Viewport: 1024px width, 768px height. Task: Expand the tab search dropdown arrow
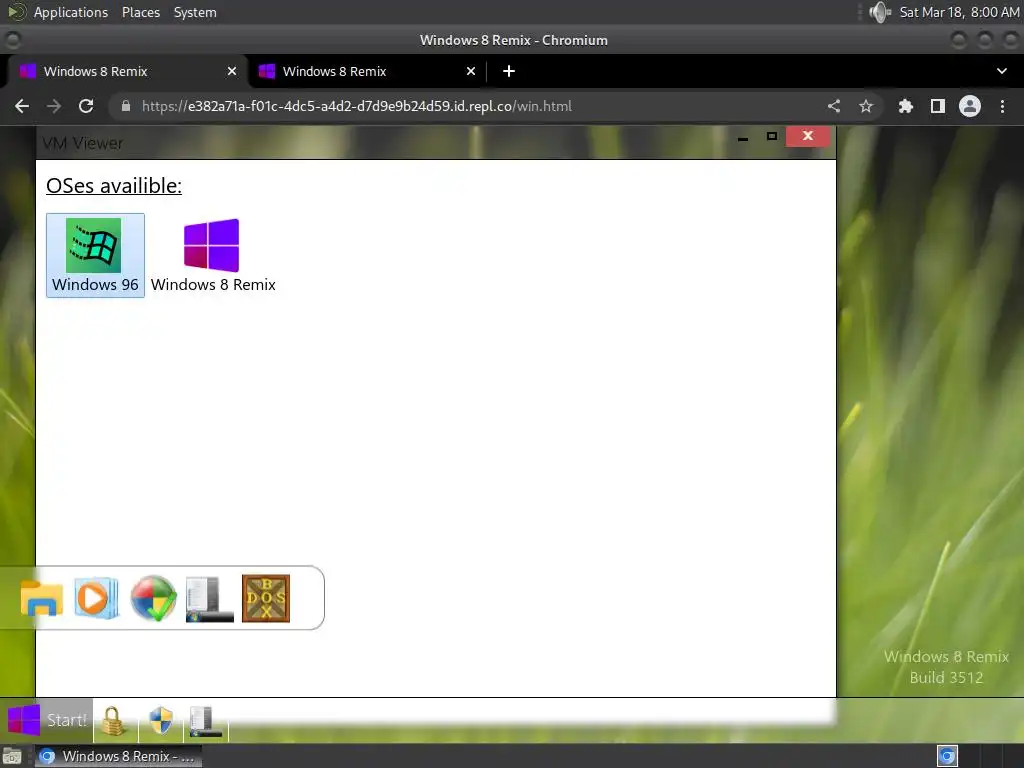[x=1002, y=71]
